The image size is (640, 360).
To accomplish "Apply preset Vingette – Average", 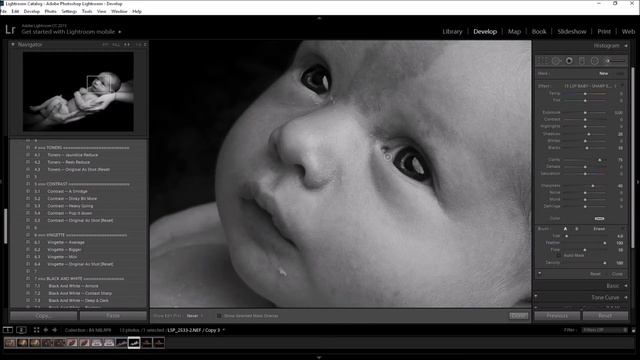I will [x=65, y=242].
